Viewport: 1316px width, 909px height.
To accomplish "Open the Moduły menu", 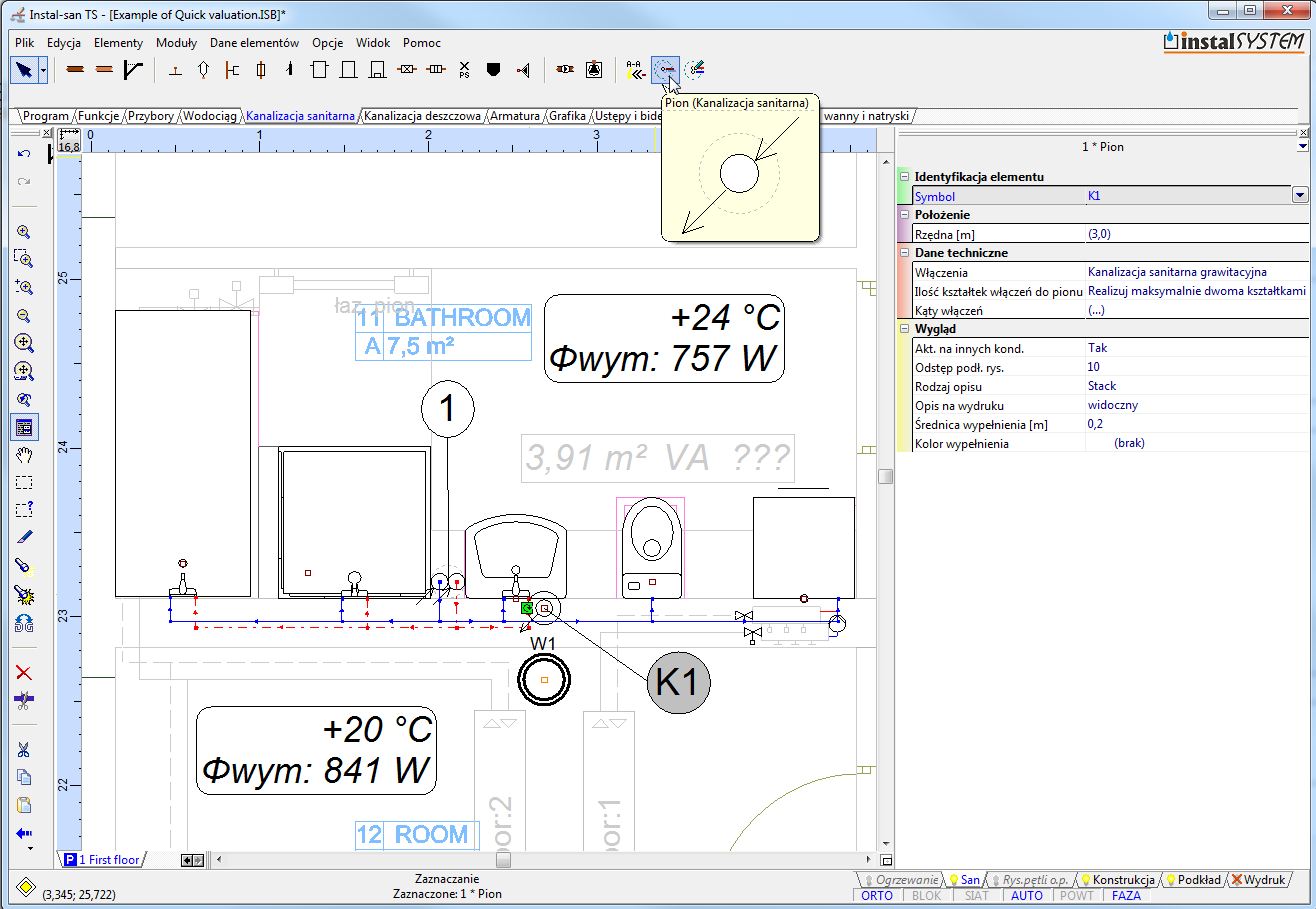I will [x=176, y=43].
